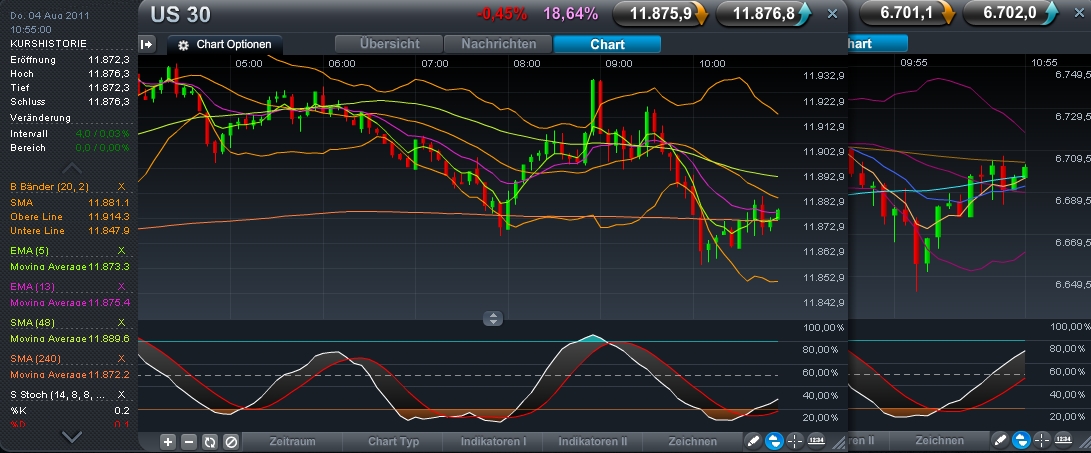1091x453 pixels.
Task: Click the SMA (48) indicator label
Action: point(32,323)
